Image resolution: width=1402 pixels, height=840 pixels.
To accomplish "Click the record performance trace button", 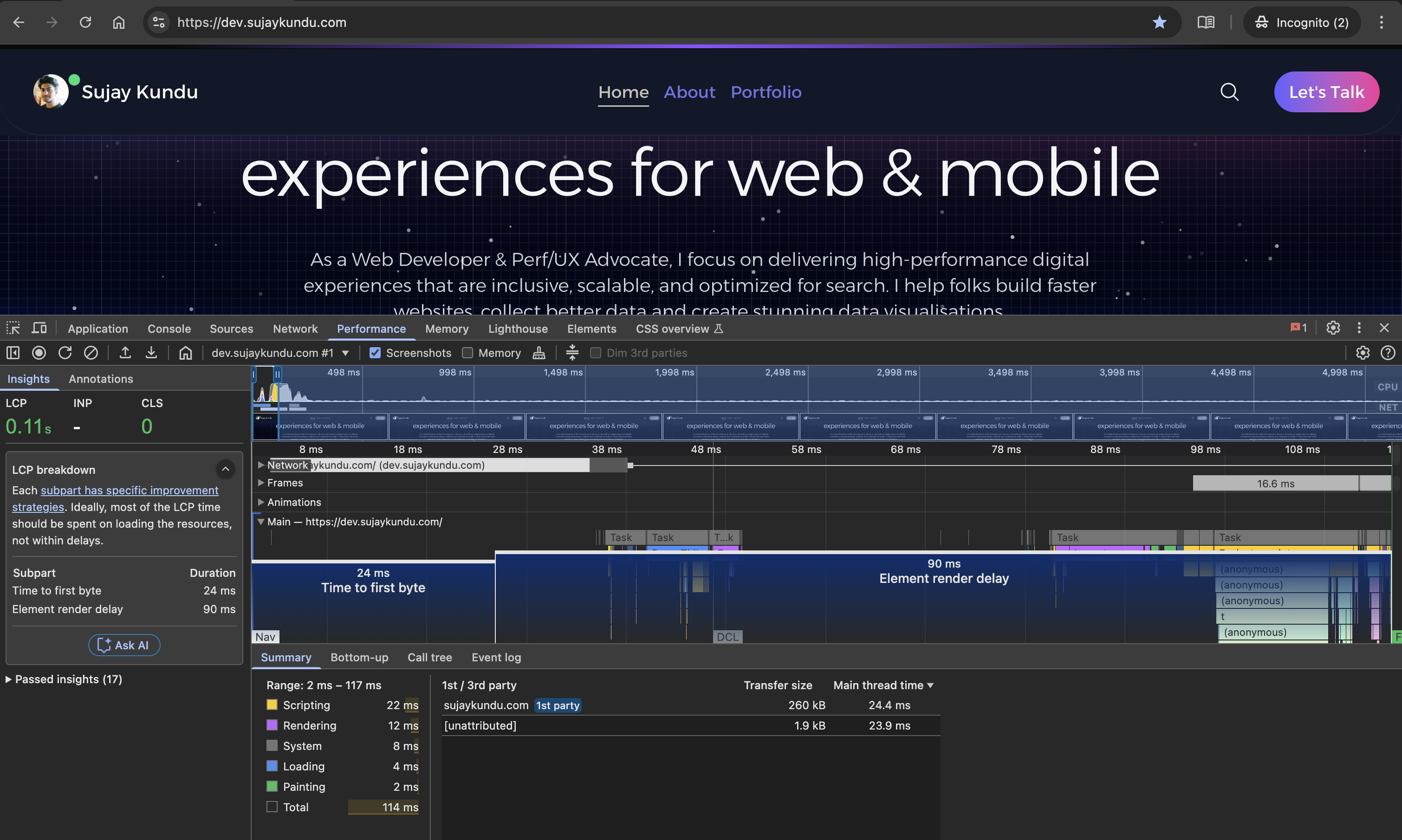I will (39, 353).
